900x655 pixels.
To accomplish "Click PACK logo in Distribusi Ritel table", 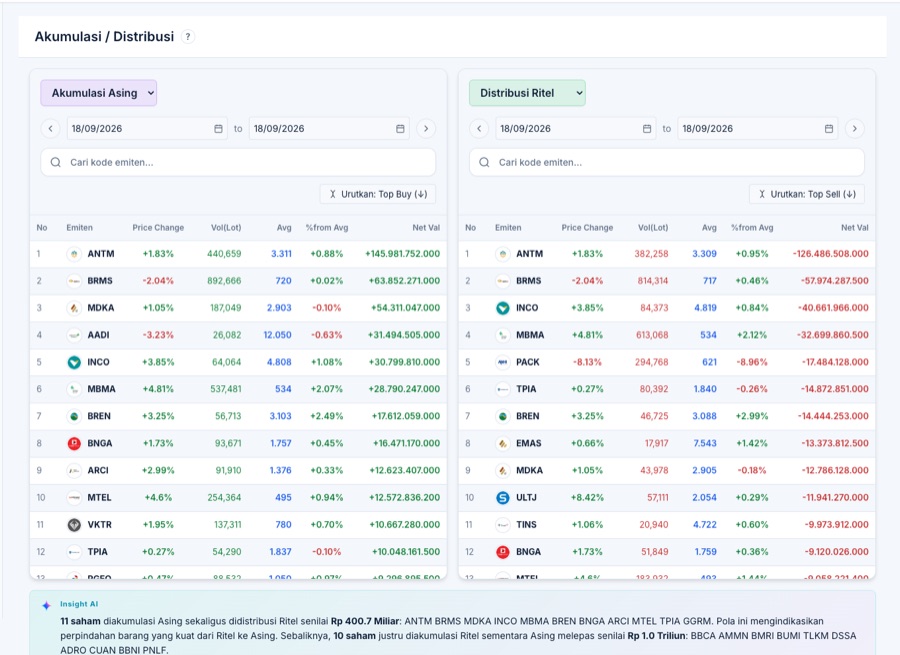I will 503,362.
